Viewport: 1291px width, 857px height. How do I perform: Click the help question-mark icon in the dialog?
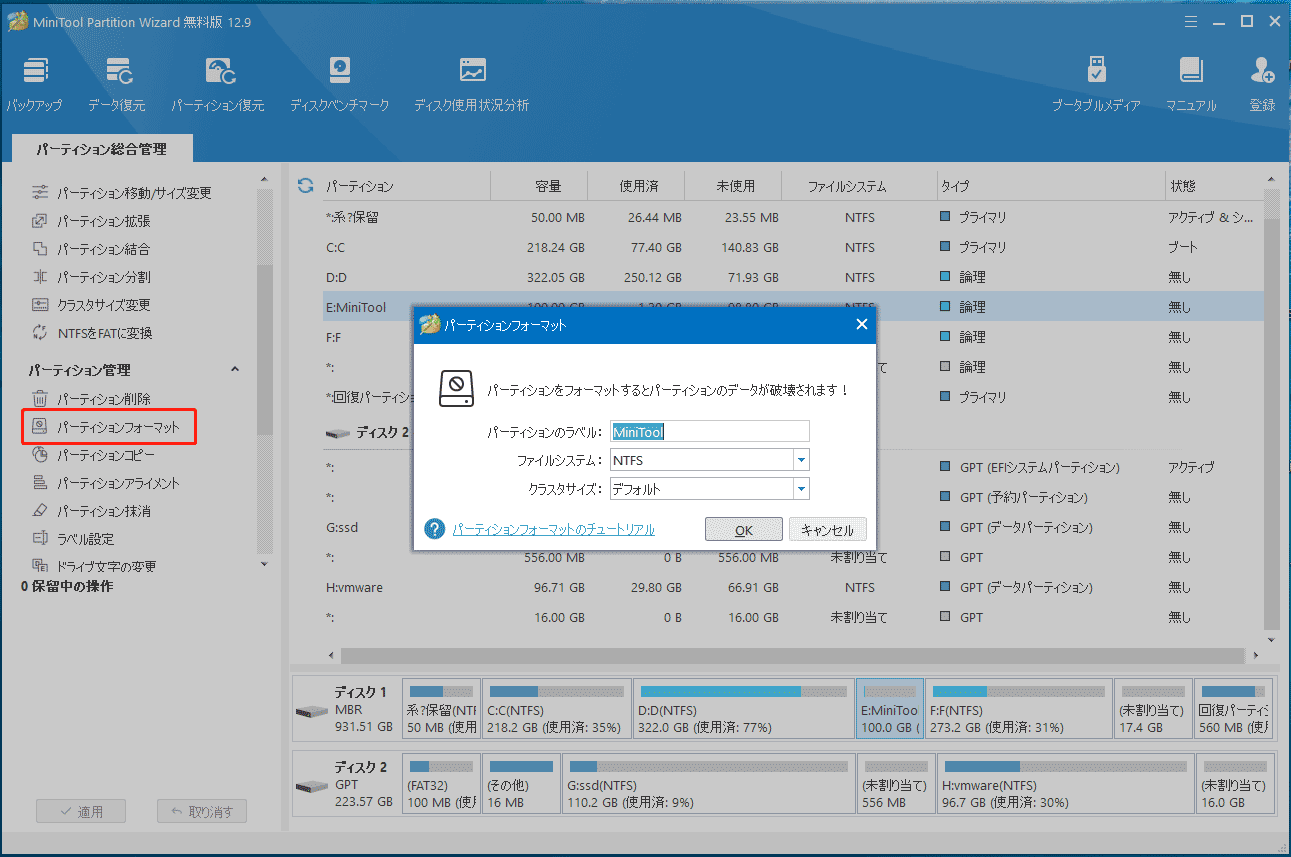point(434,529)
